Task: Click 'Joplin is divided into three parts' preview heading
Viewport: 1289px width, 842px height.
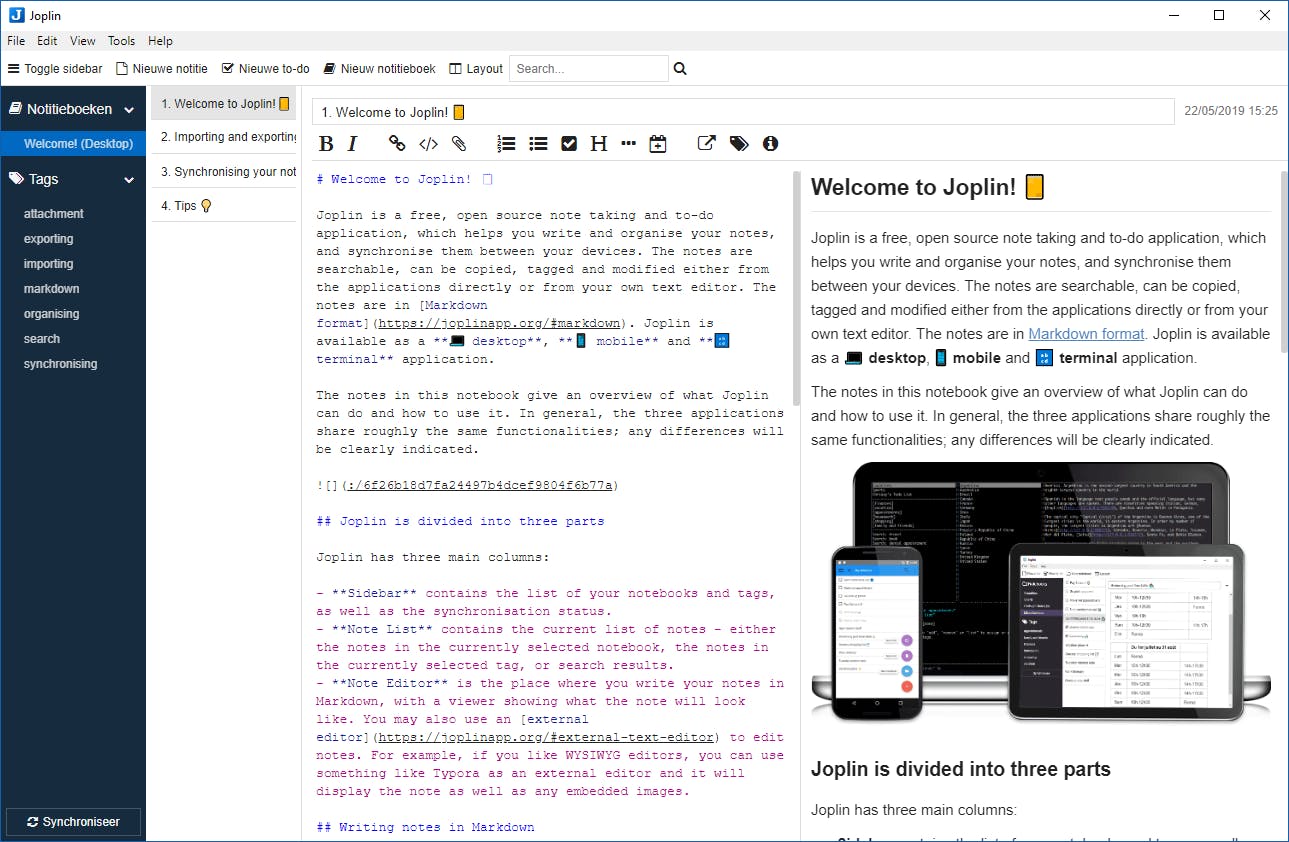Action: coord(961,770)
